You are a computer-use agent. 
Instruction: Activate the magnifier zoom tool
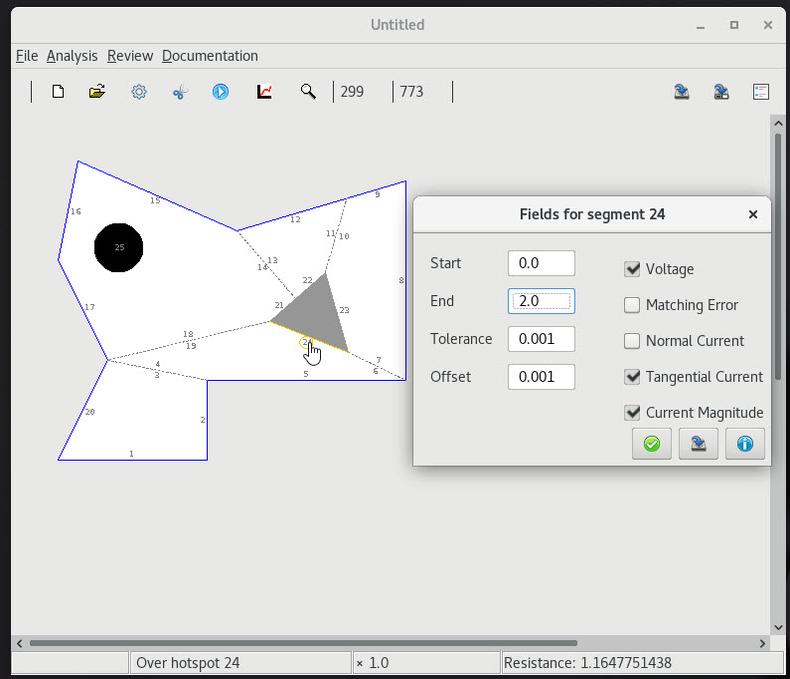click(x=308, y=92)
